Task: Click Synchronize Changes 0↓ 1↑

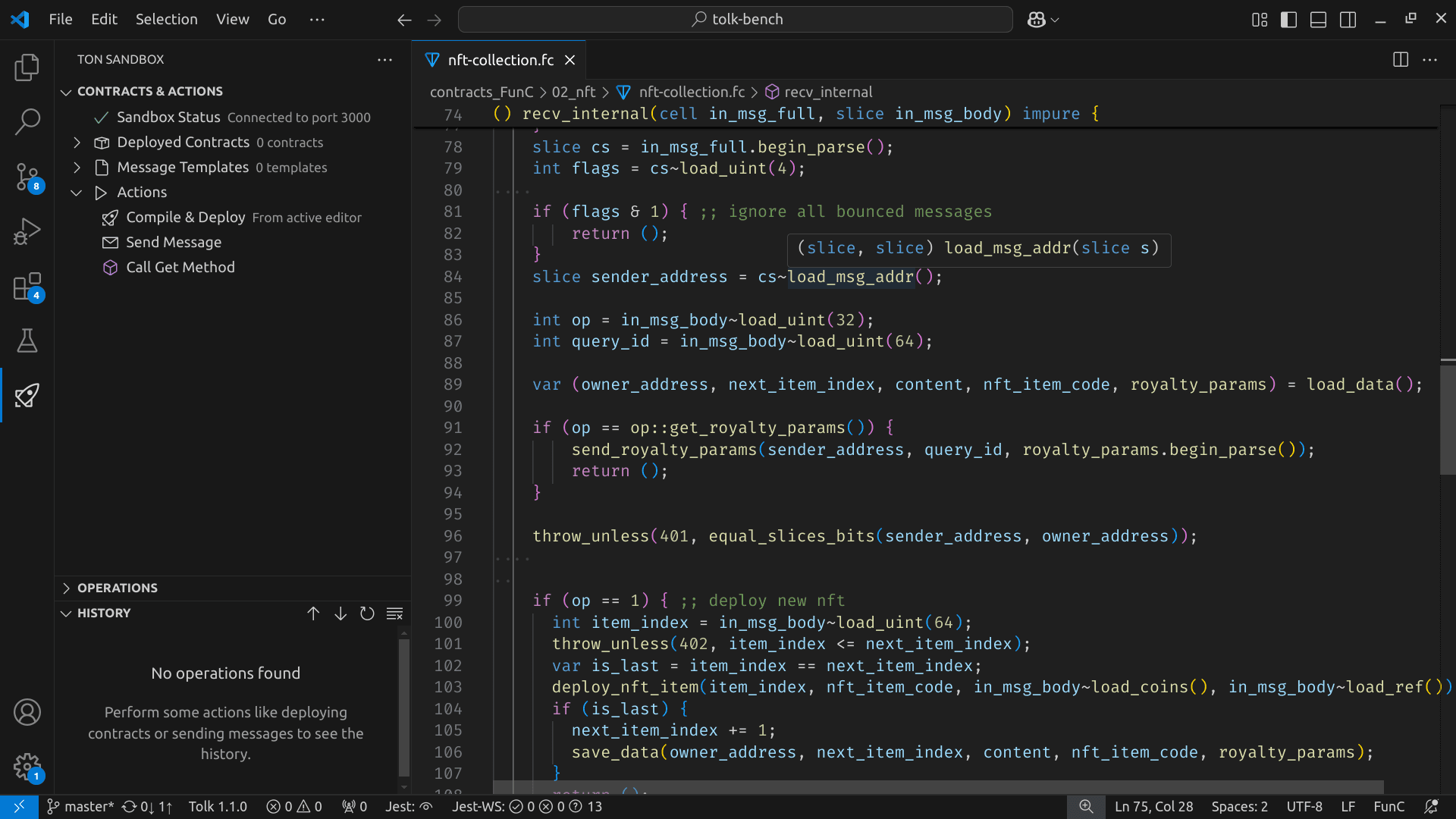Action: point(147,807)
